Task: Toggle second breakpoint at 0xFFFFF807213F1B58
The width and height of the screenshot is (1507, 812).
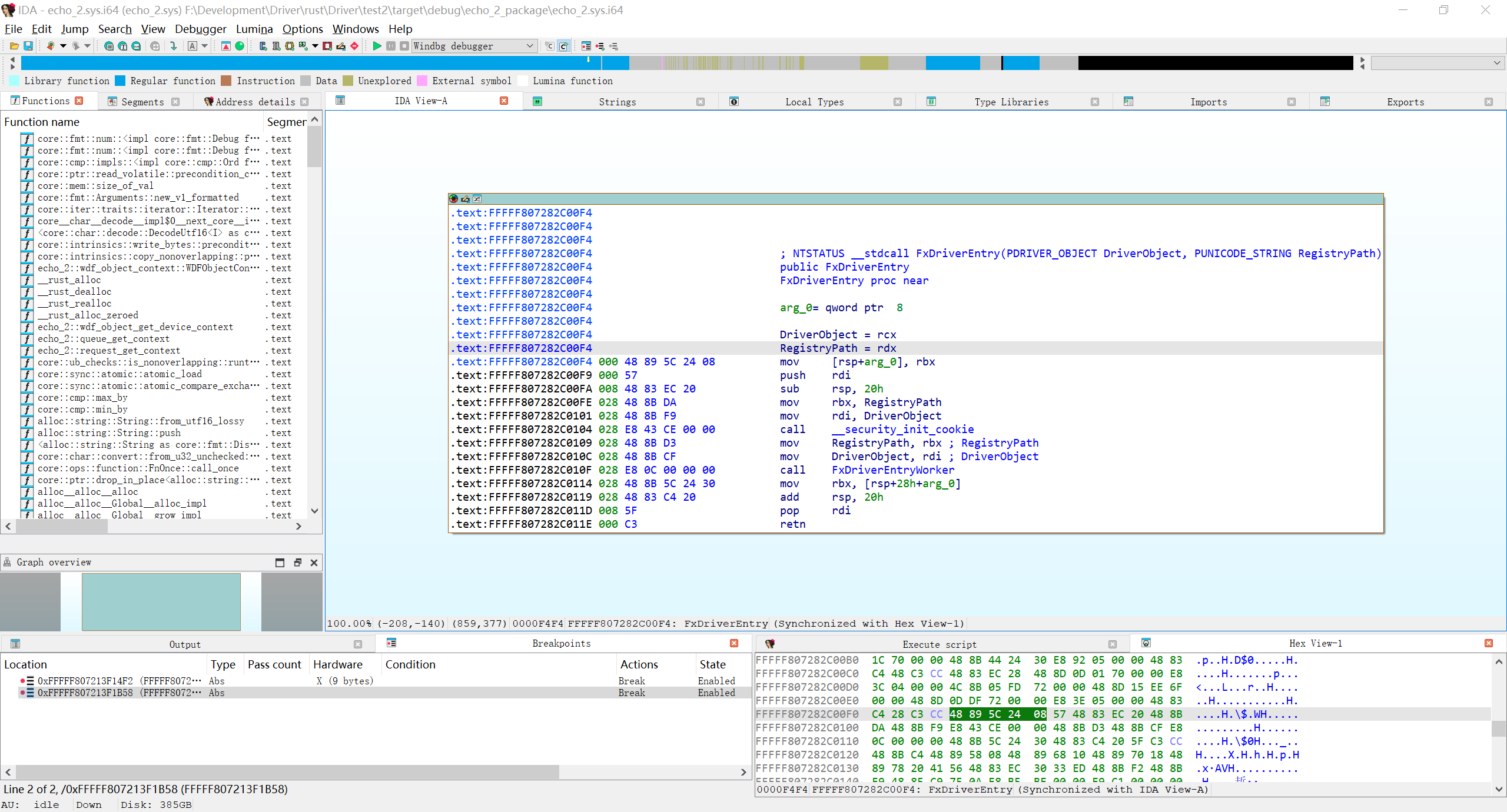Action: coord(23,693)
